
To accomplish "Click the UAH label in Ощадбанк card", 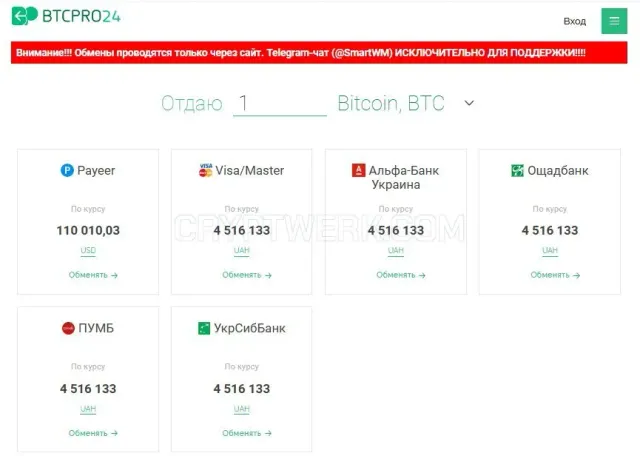I will click(550, 250).
